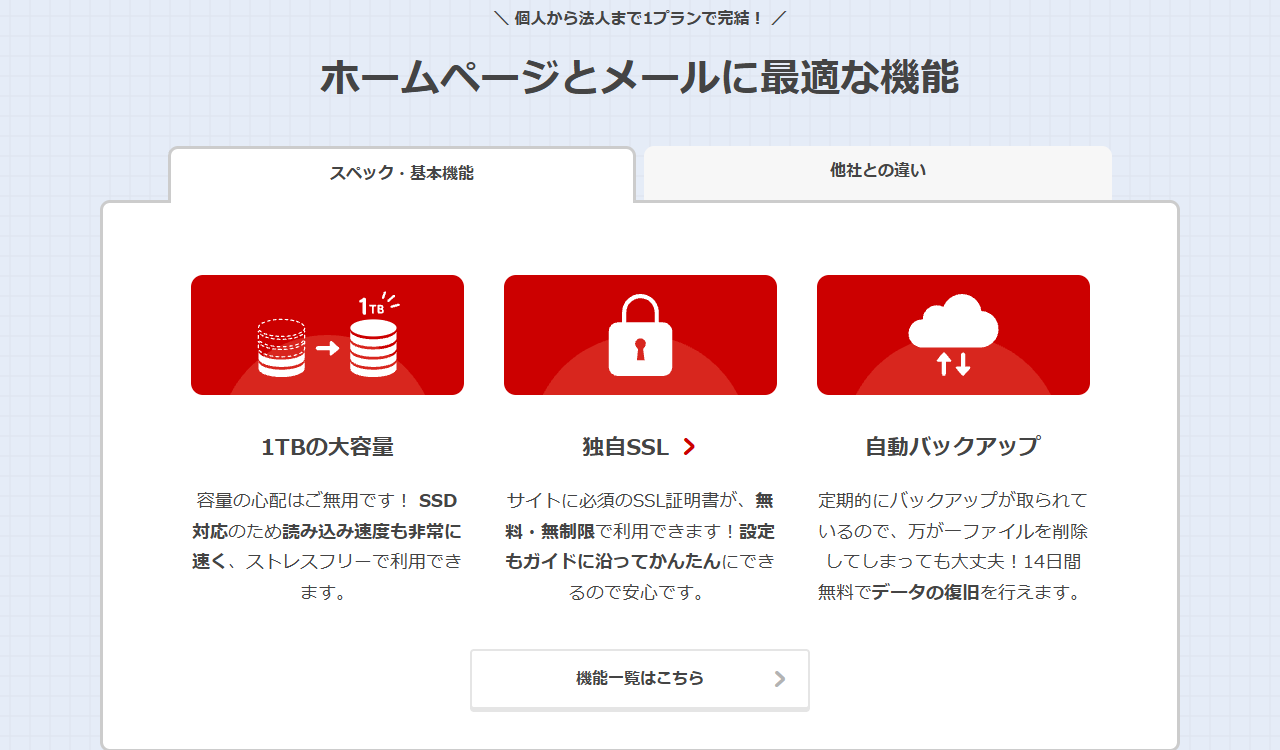Click the SSL証明書 description paragraph

tap(640, 546)
